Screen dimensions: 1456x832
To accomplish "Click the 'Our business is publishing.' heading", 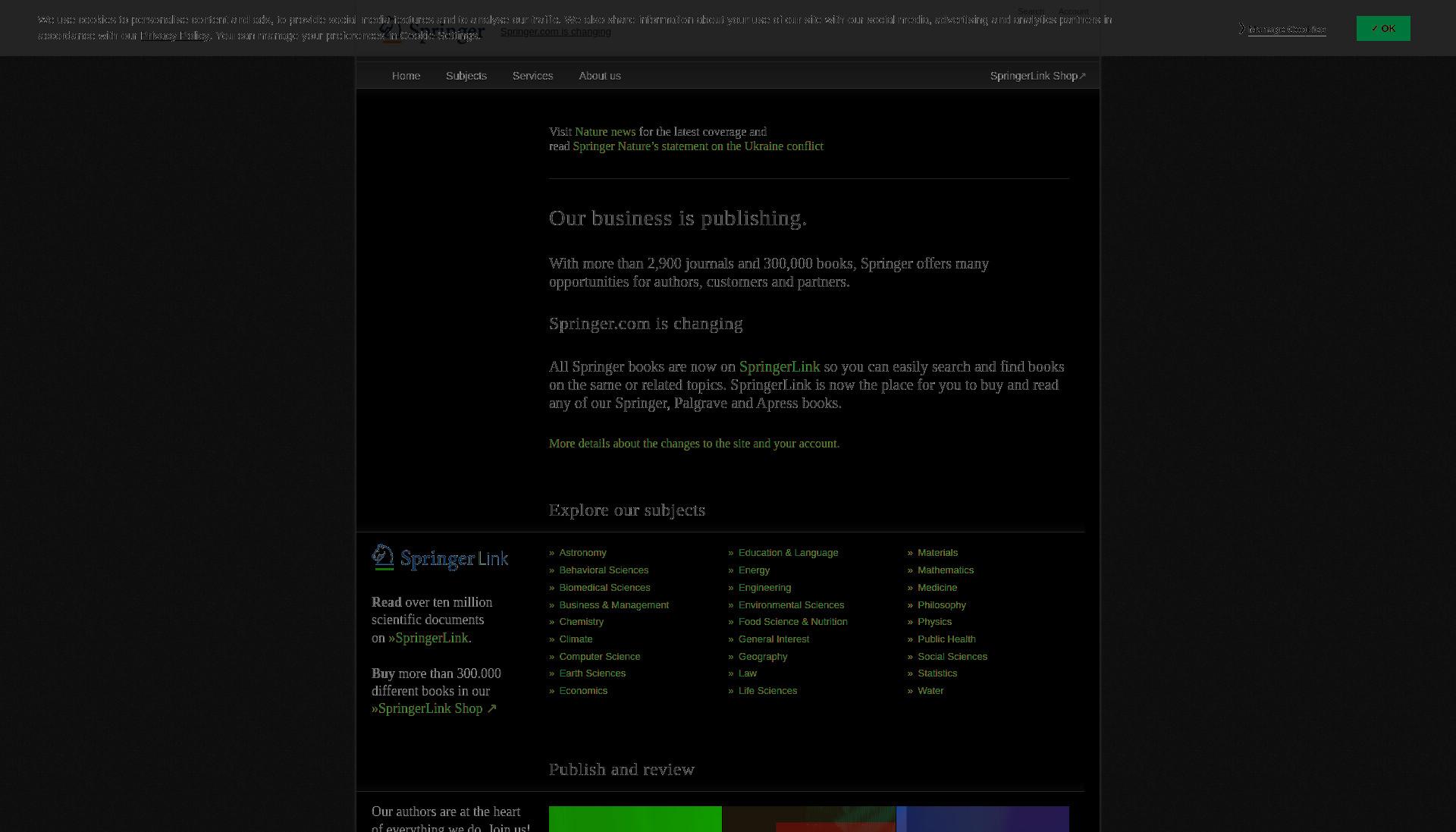I will [x=678, y=218].
